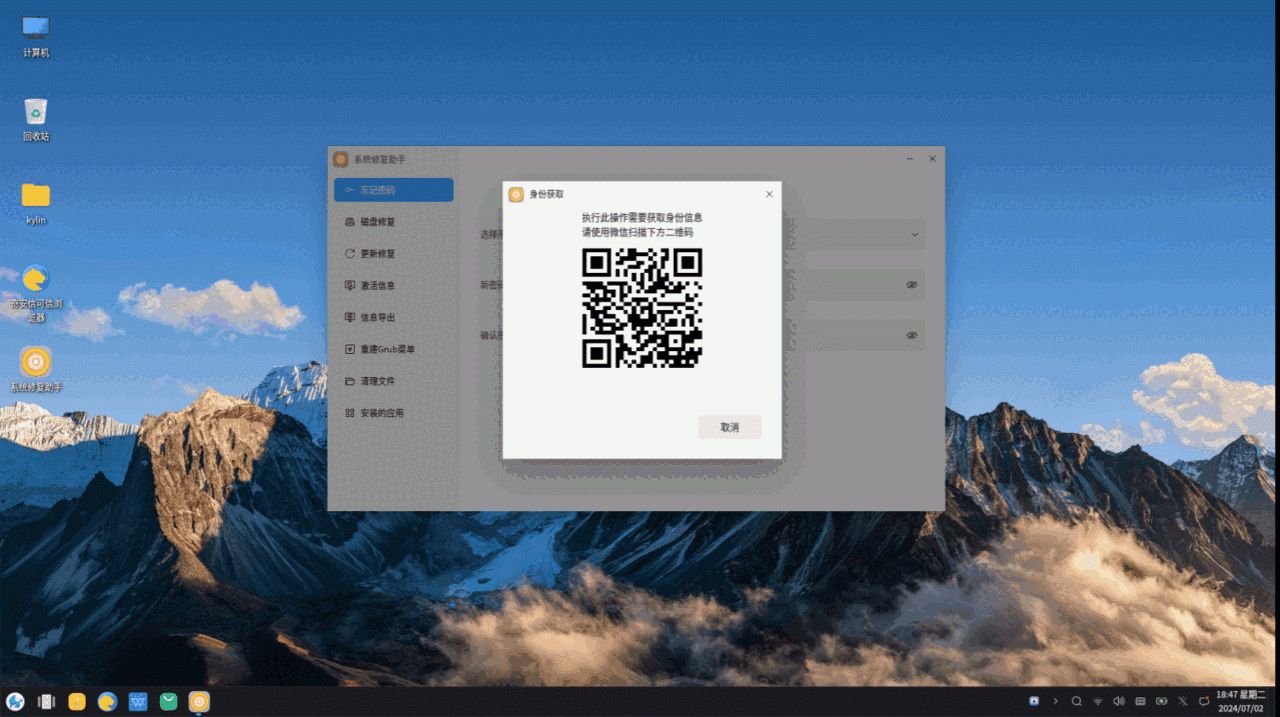Screen dimensions: 1280x717
Task: Toggle confirm password visibility eye icon
Action: click(x=911, y=335)
